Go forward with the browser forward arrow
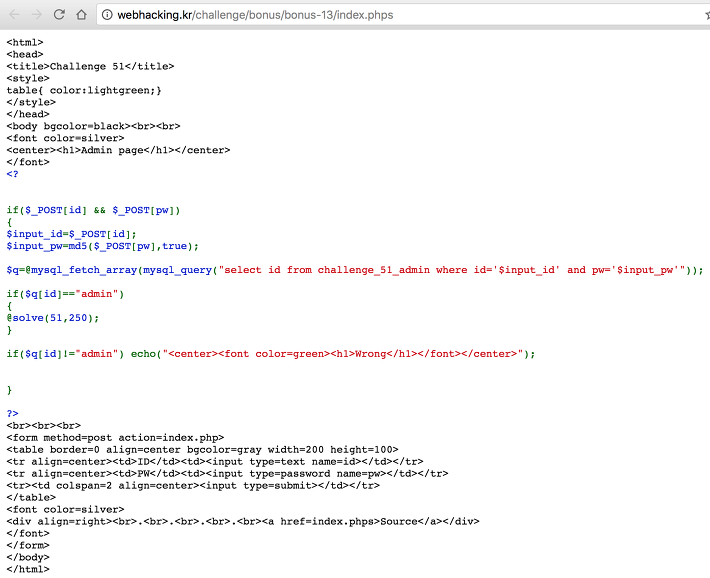Image resolution: width=710 pixels, height=578 pixels. click(x=37, y=15)
